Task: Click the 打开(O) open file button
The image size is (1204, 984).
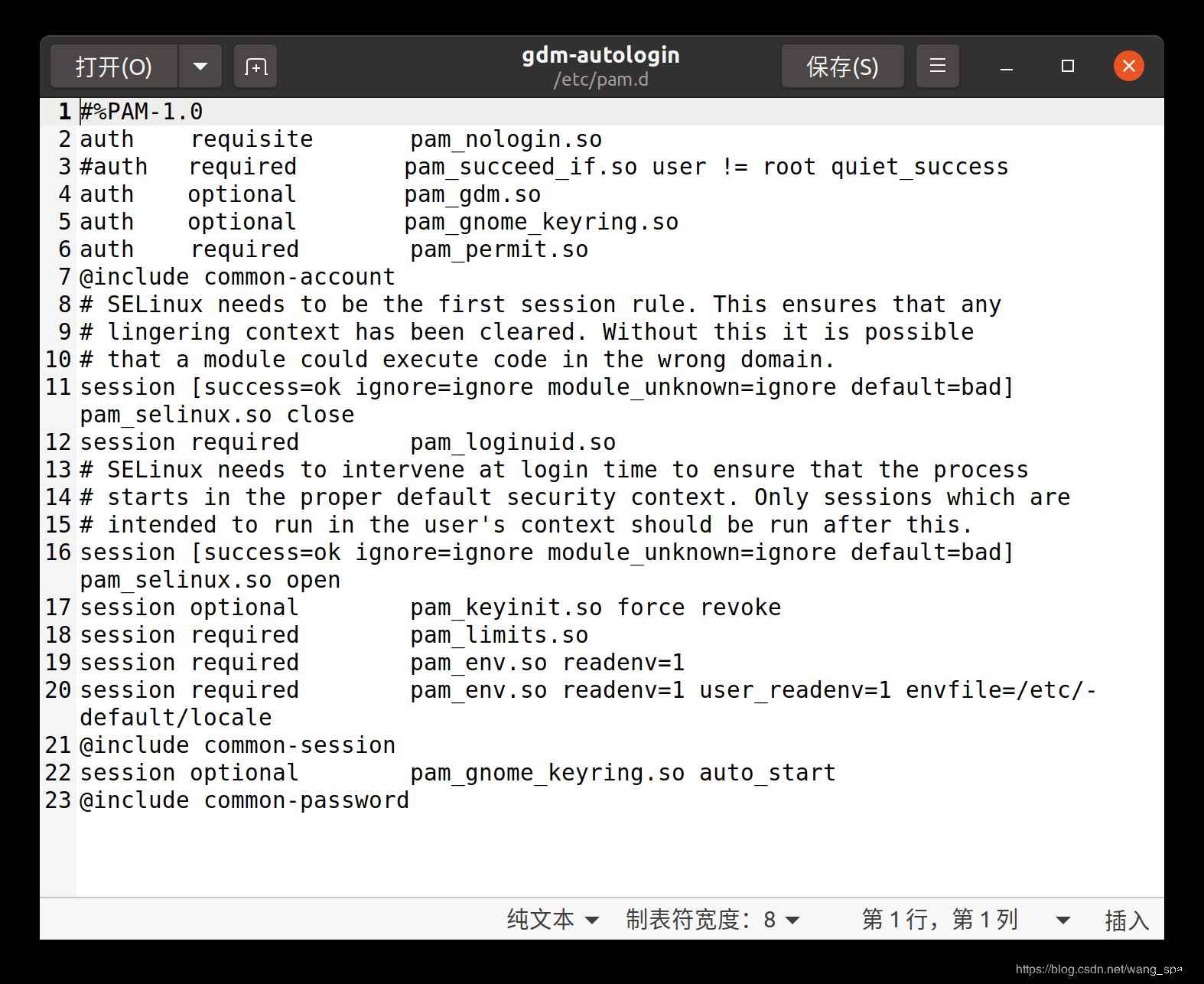Action: click(114, 67)
